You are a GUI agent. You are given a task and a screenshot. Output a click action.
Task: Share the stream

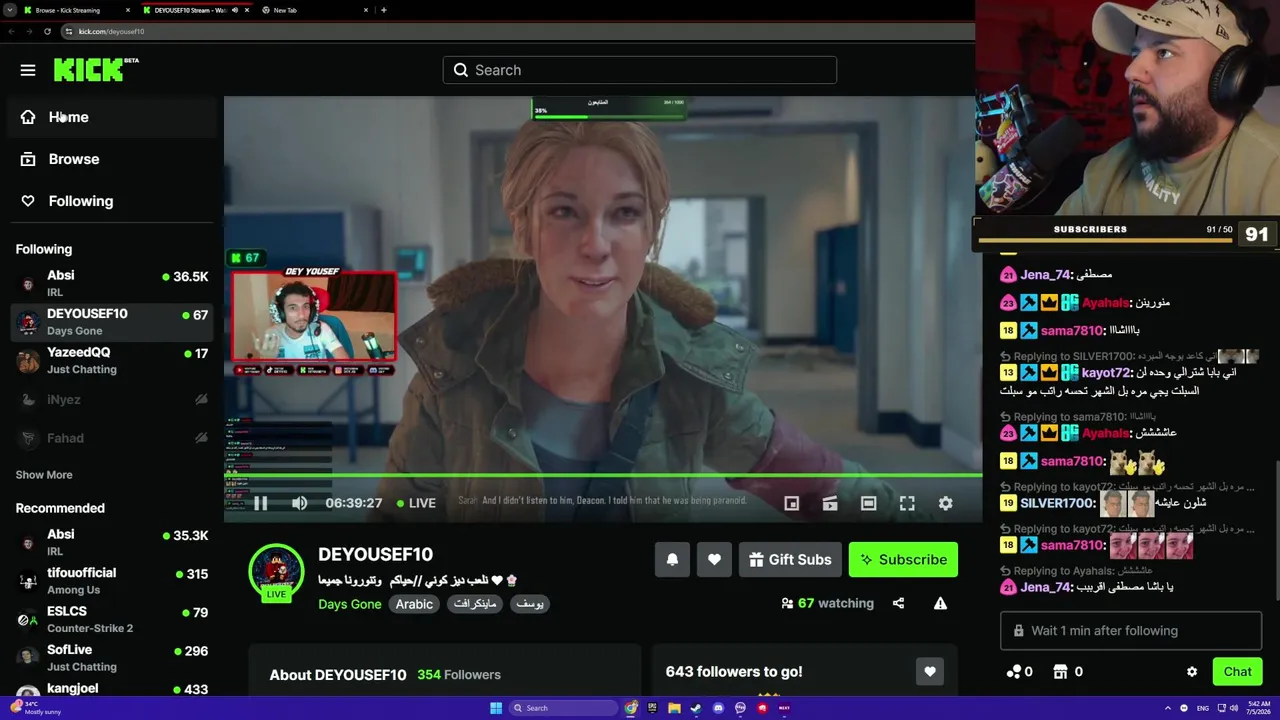(x=898, y=603)
